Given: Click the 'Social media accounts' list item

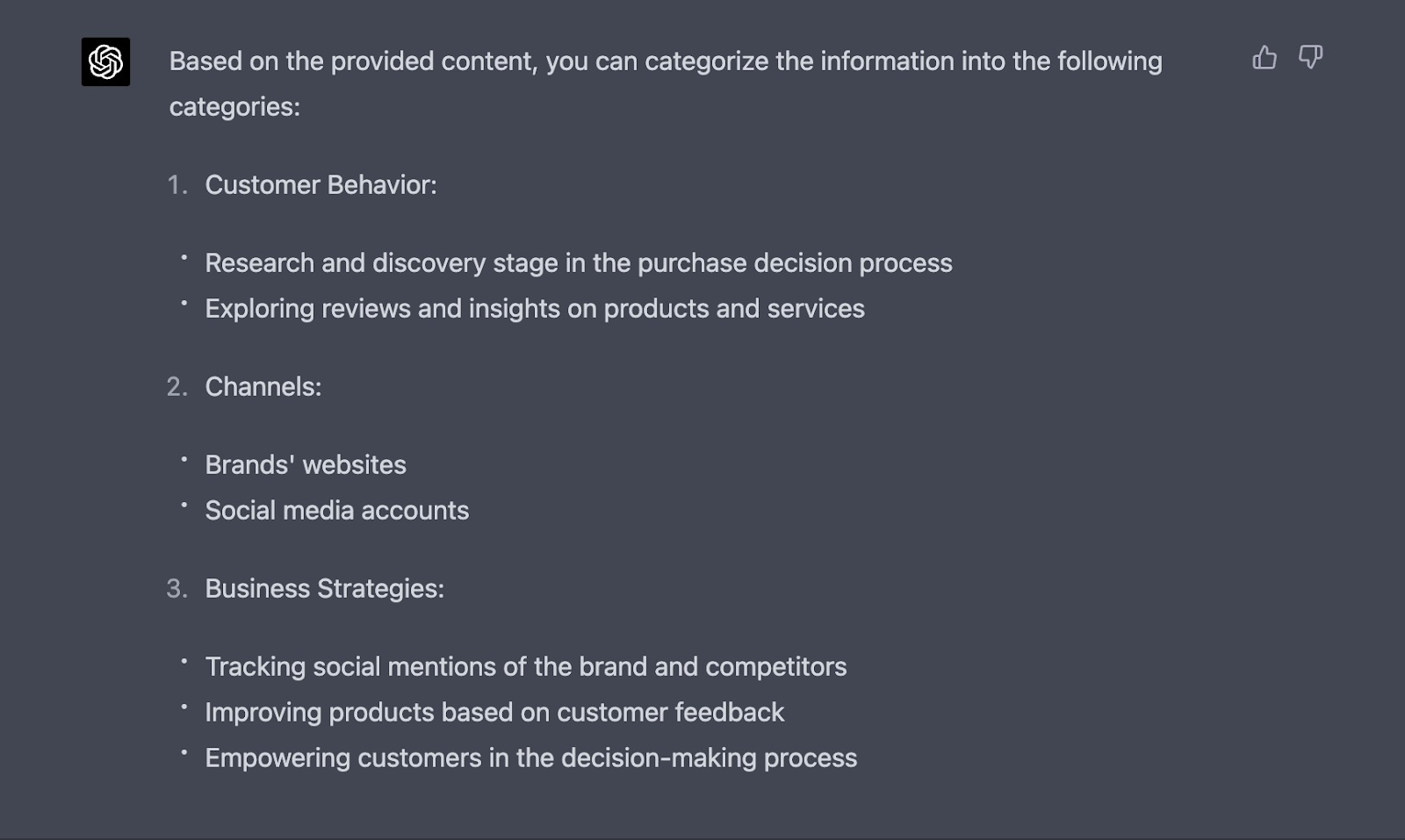Looking at the screenshot, I should pyautogui.click(x=336, y=511).
